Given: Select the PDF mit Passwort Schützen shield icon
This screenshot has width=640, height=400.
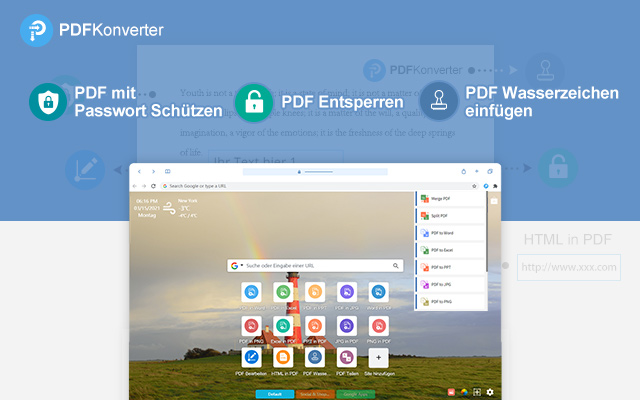Looking at the screenshot, I should pyautogui.click(x=48, y=102).
